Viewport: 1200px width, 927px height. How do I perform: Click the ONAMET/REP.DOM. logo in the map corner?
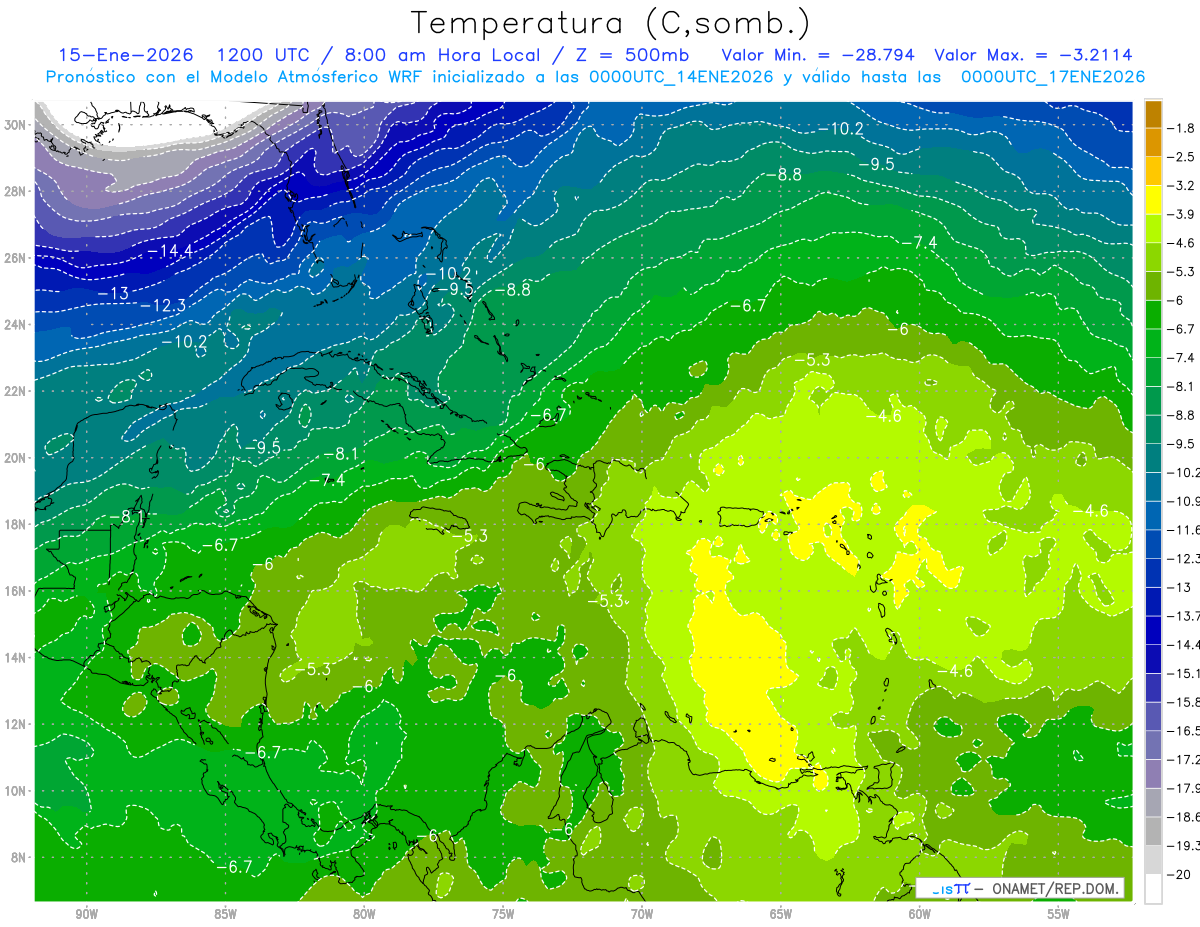1020,888
